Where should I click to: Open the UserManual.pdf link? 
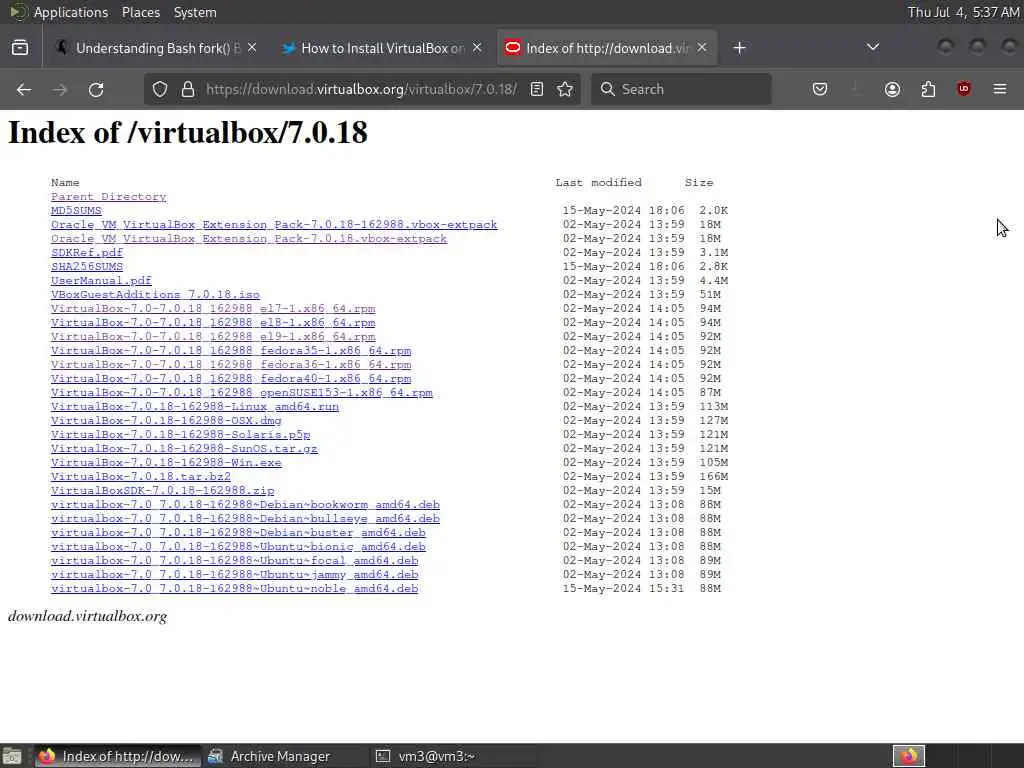pos(101,281)
